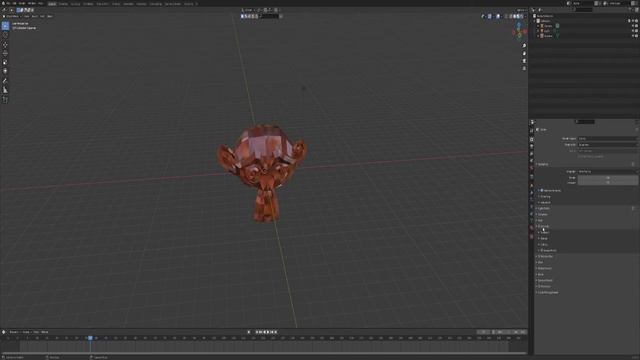
Task: Toggle the Freestyle checkbox
Action: [x=540, y=287]
